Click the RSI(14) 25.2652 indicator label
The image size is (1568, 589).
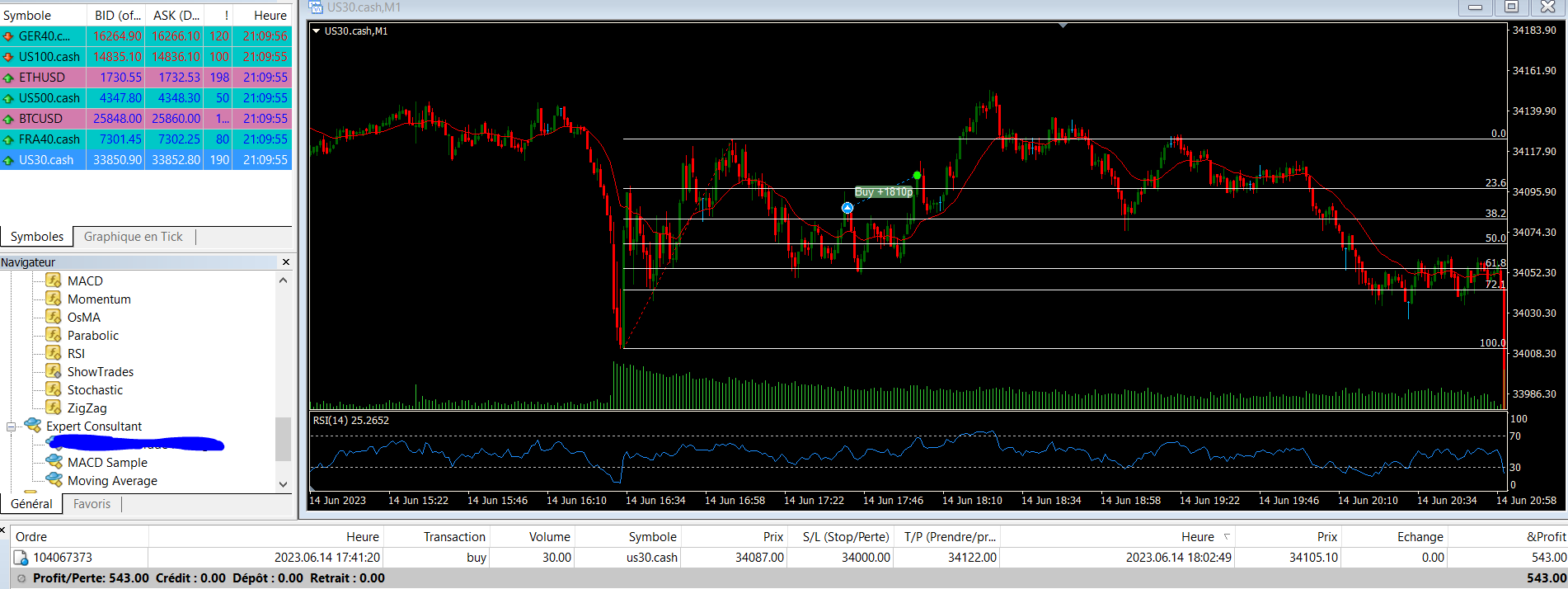pos(351,420)
